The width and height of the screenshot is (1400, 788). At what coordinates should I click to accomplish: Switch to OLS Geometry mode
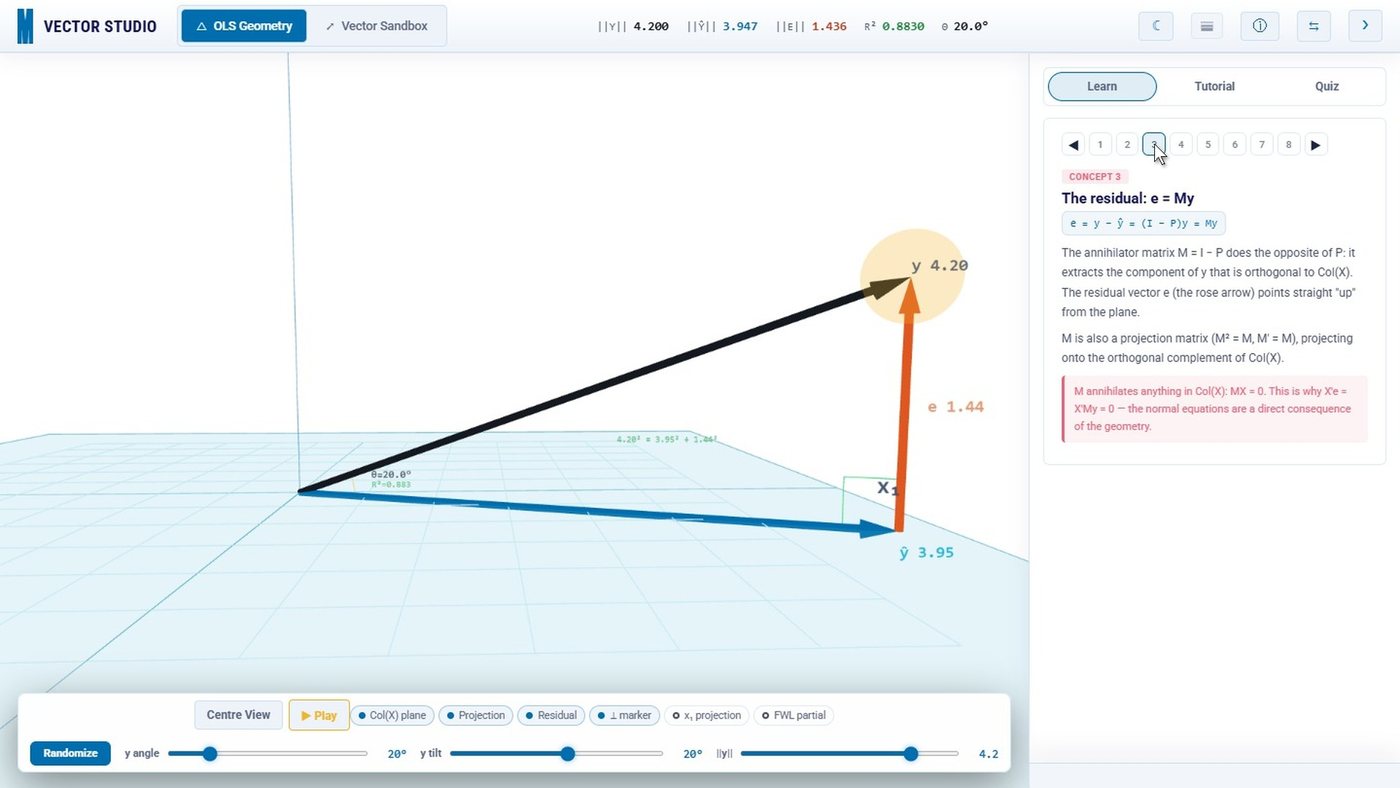(x=244, y=26)
